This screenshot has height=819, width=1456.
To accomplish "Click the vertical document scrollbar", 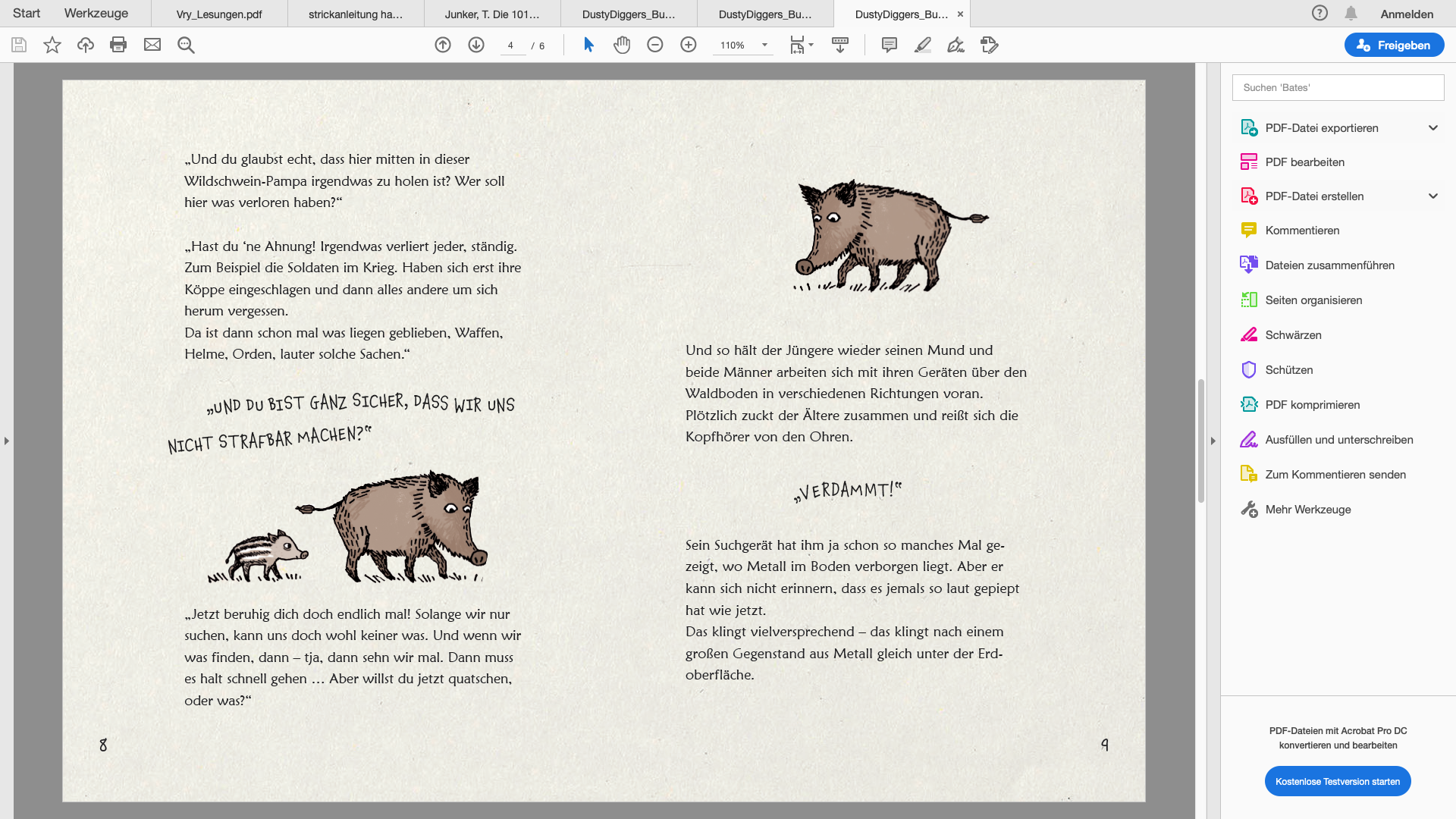I will point(1201,440).
